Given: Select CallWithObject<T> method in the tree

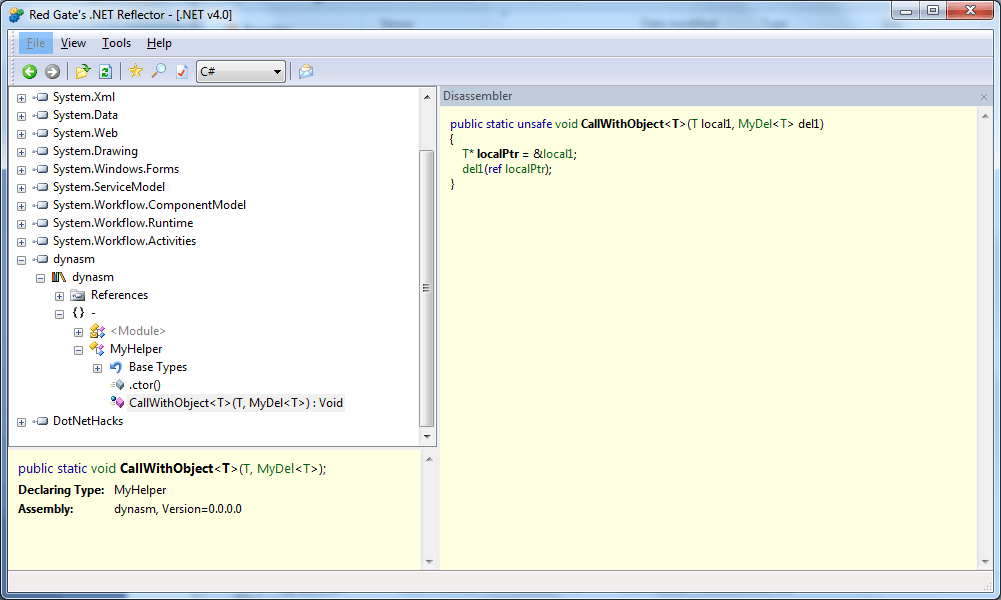Looking at the screenshot, I should pos(236,403).
